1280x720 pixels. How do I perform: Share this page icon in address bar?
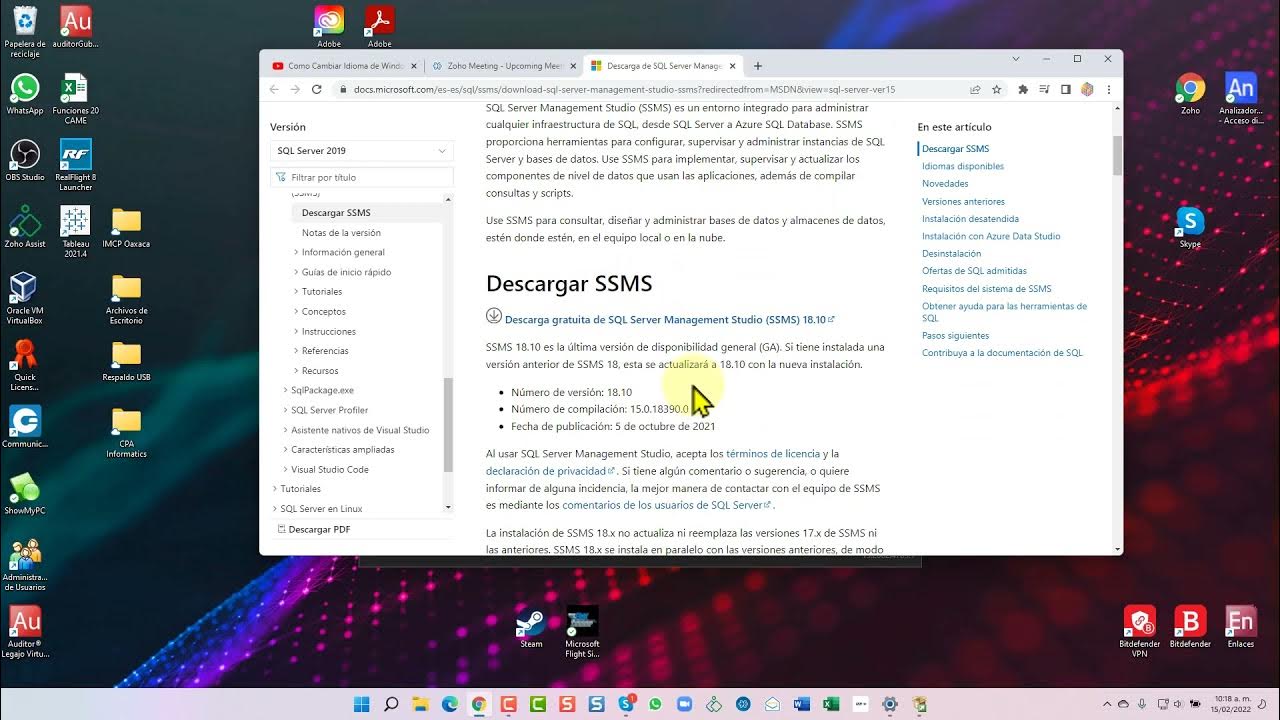[x=975, y=89]
